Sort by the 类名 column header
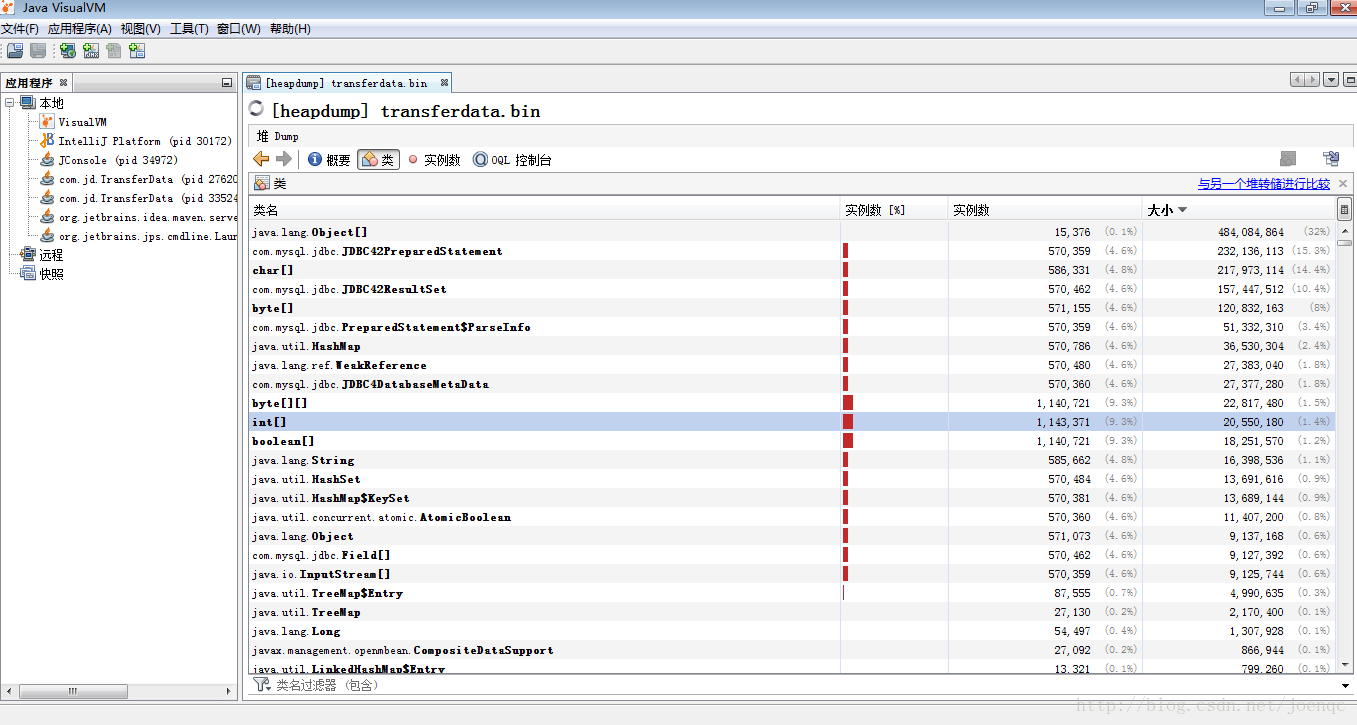The image size is (1357, 725). (x=544, y=210)
